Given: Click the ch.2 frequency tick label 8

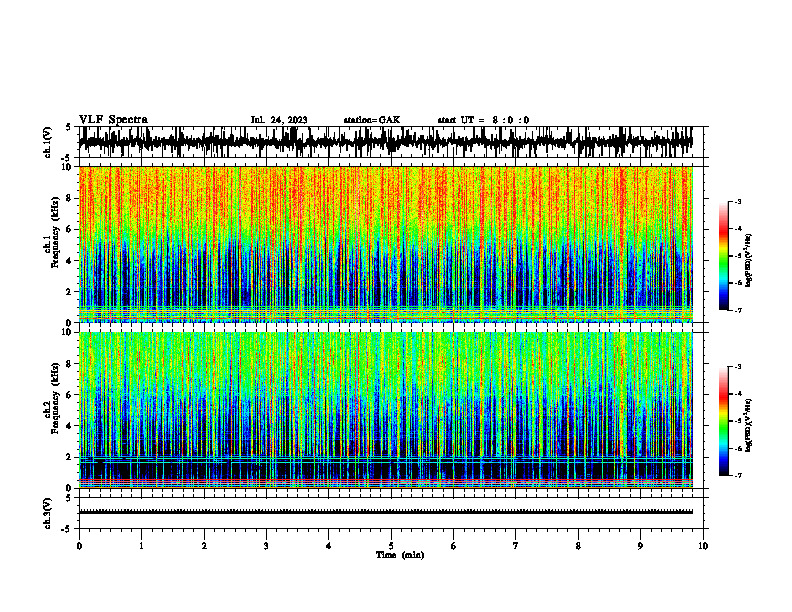Looking at the screenshot, I should pos(70,364).
